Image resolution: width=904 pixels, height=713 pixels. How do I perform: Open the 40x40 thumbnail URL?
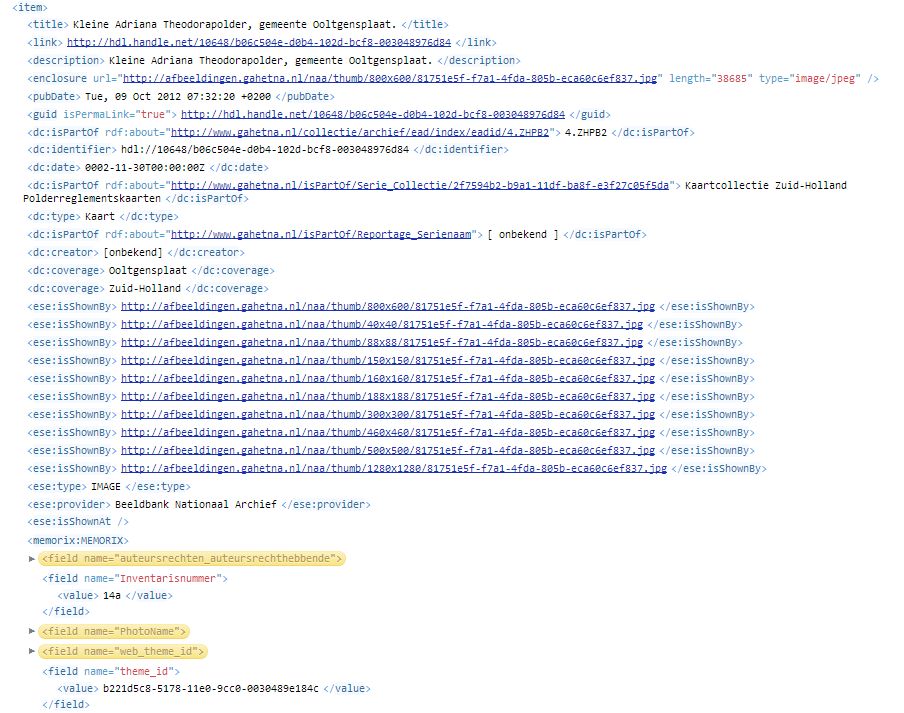[382, 325]
